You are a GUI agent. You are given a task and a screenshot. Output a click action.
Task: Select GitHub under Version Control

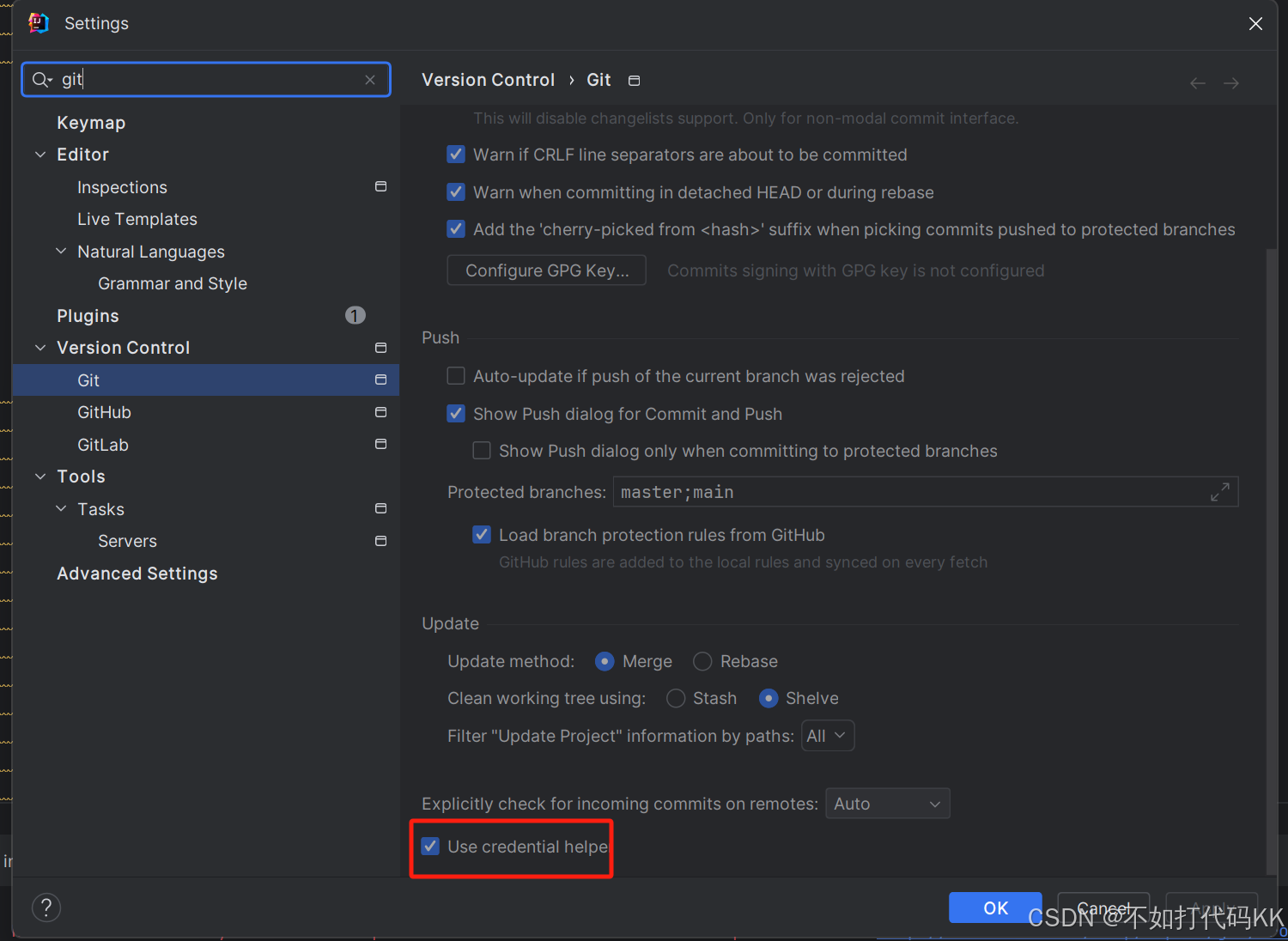click(104, 412)
